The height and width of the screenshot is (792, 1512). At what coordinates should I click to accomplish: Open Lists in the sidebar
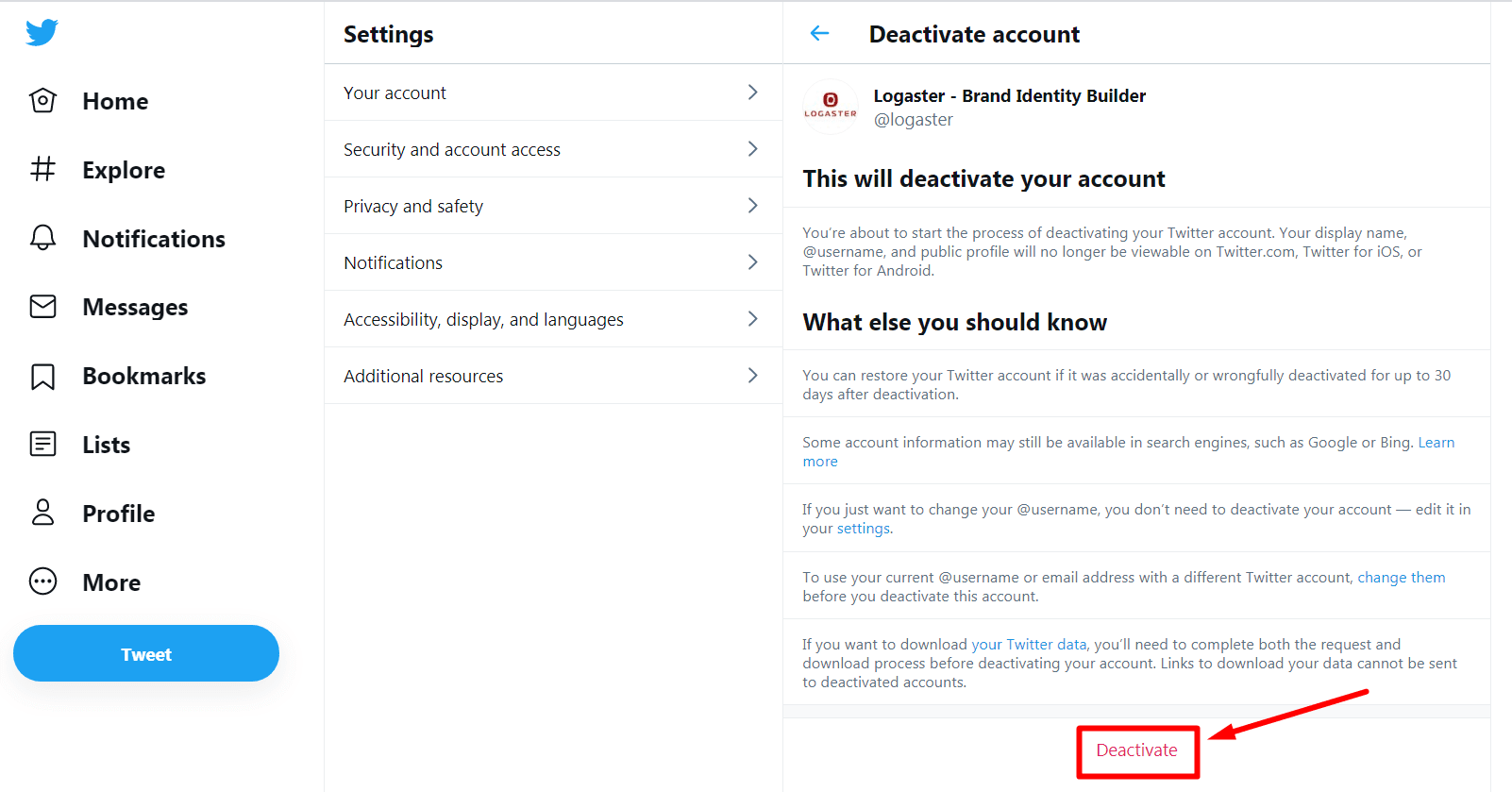[107, 445]
